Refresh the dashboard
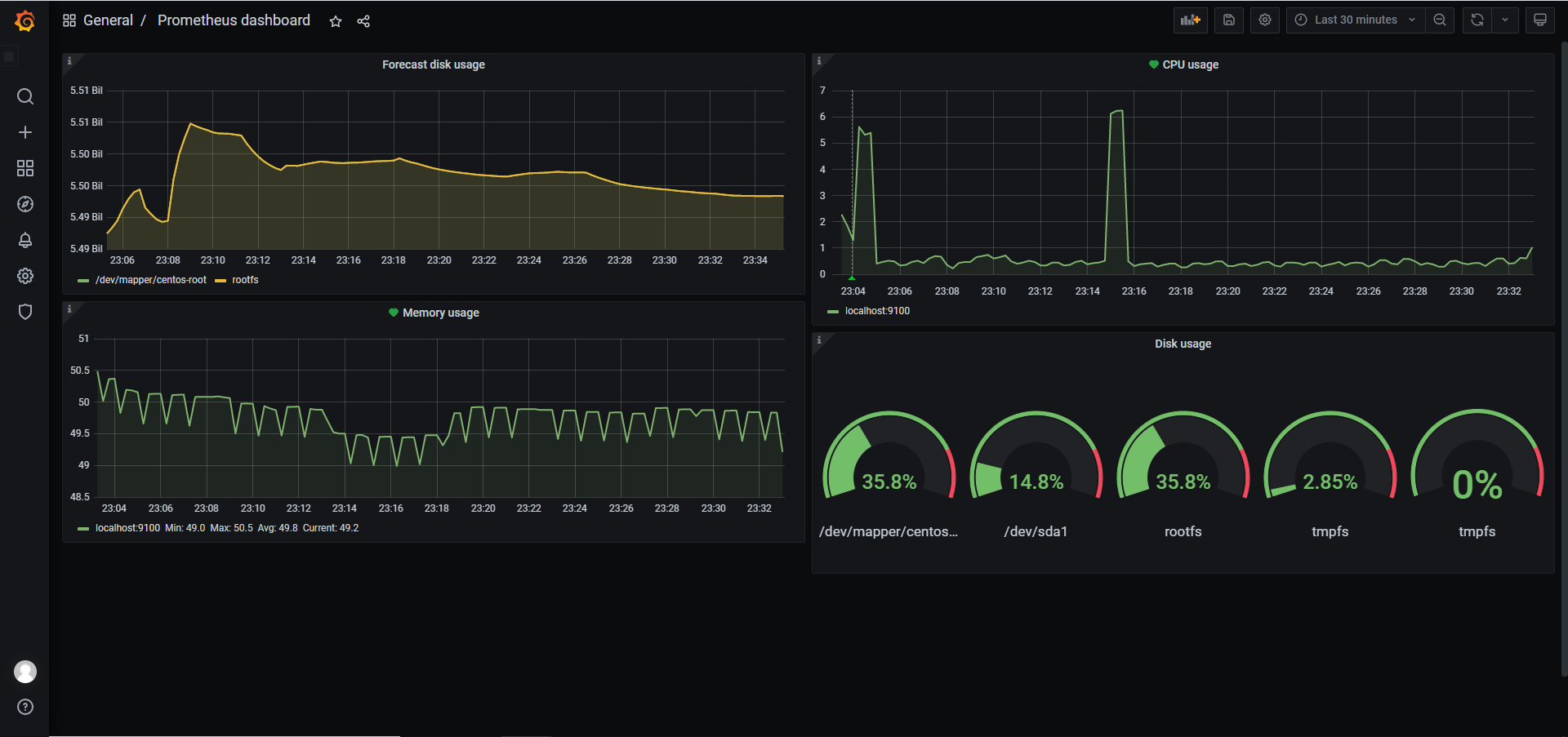Viewport: 1568px width, 737px height. coord(1477,20)
